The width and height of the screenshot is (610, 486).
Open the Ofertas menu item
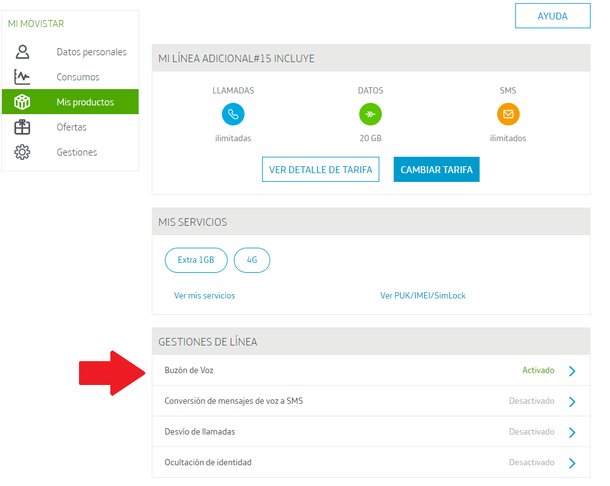(72, 127)
